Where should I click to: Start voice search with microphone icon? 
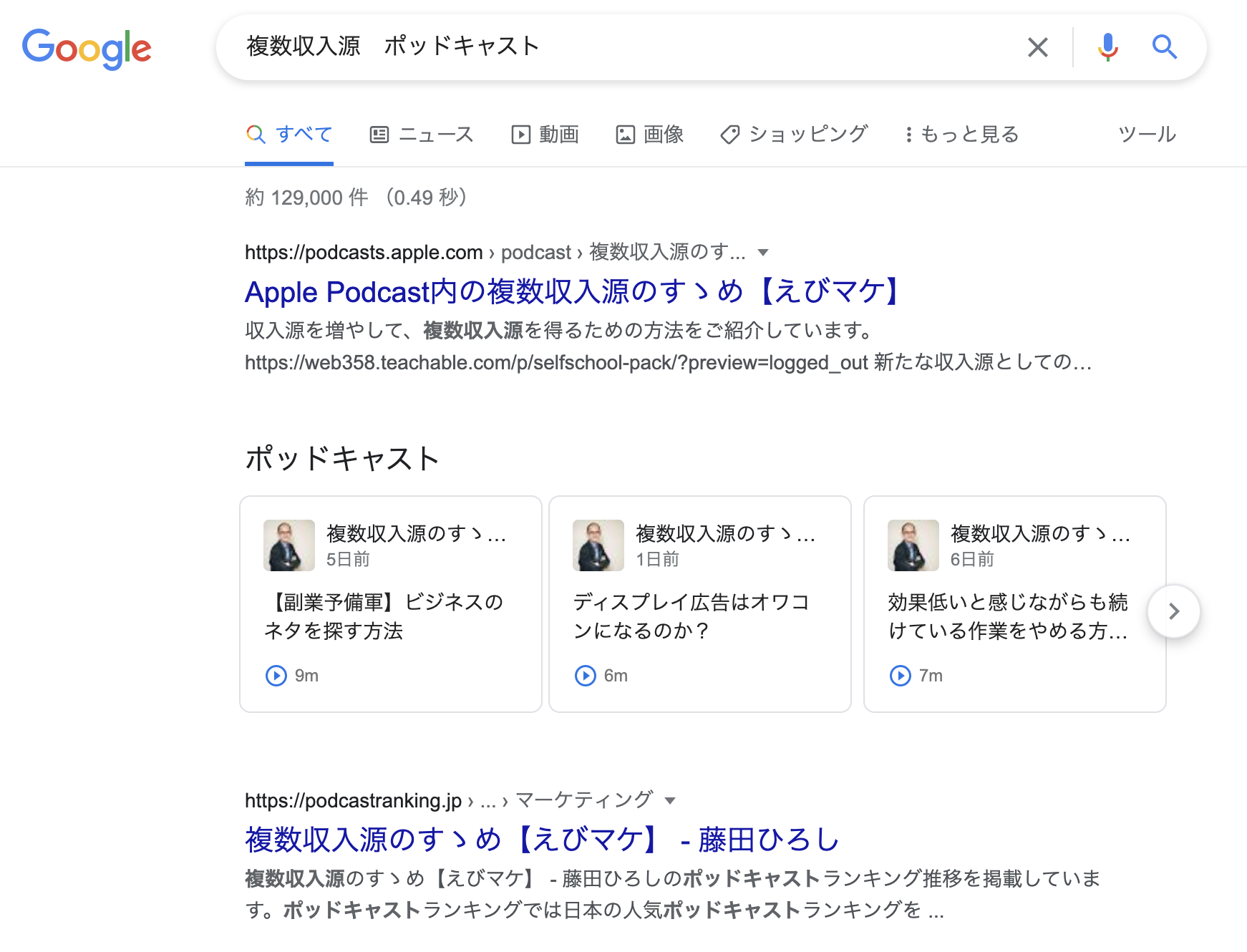pyautogui.click(x=1107, y=47)
